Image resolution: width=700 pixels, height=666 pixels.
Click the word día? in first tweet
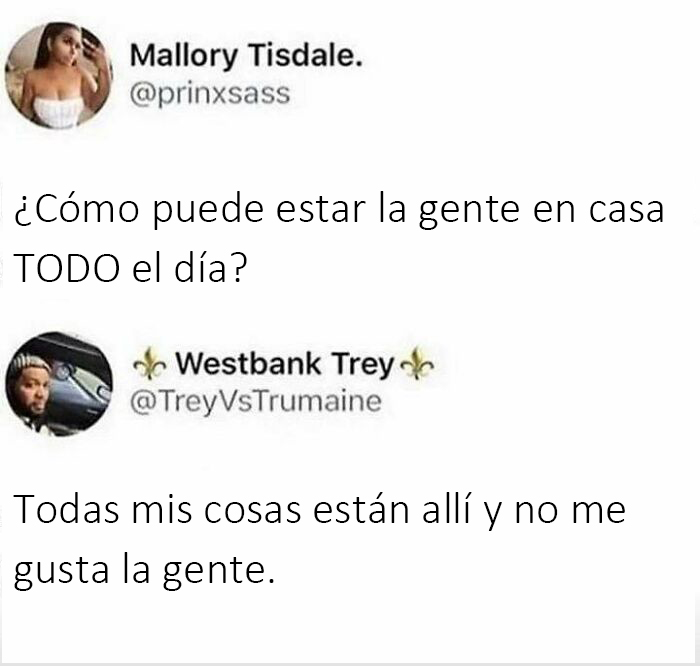click(x=210, y=267)
